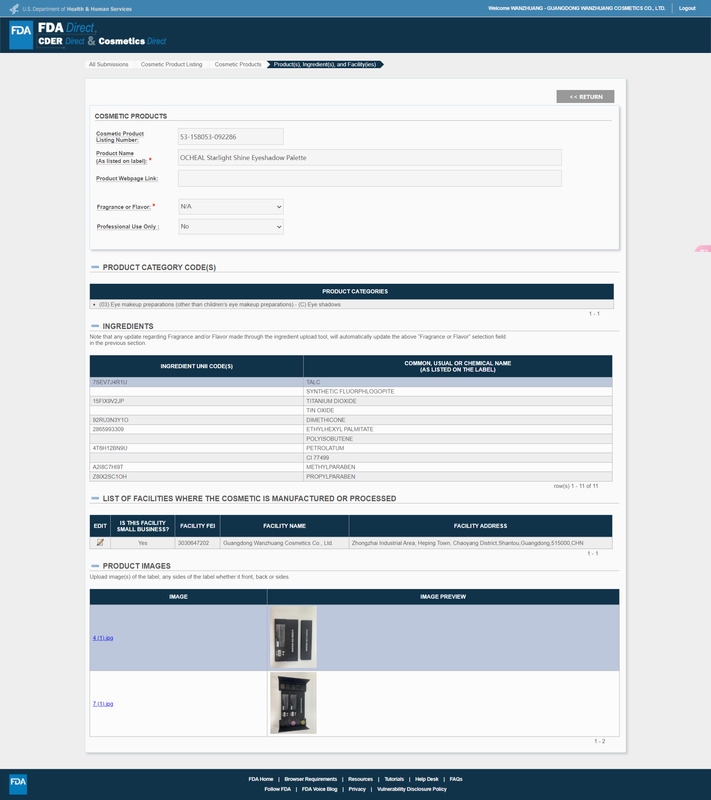Click the Product Webpage Link field
This screenshot has width=711, height=800.
pos(369,178)
